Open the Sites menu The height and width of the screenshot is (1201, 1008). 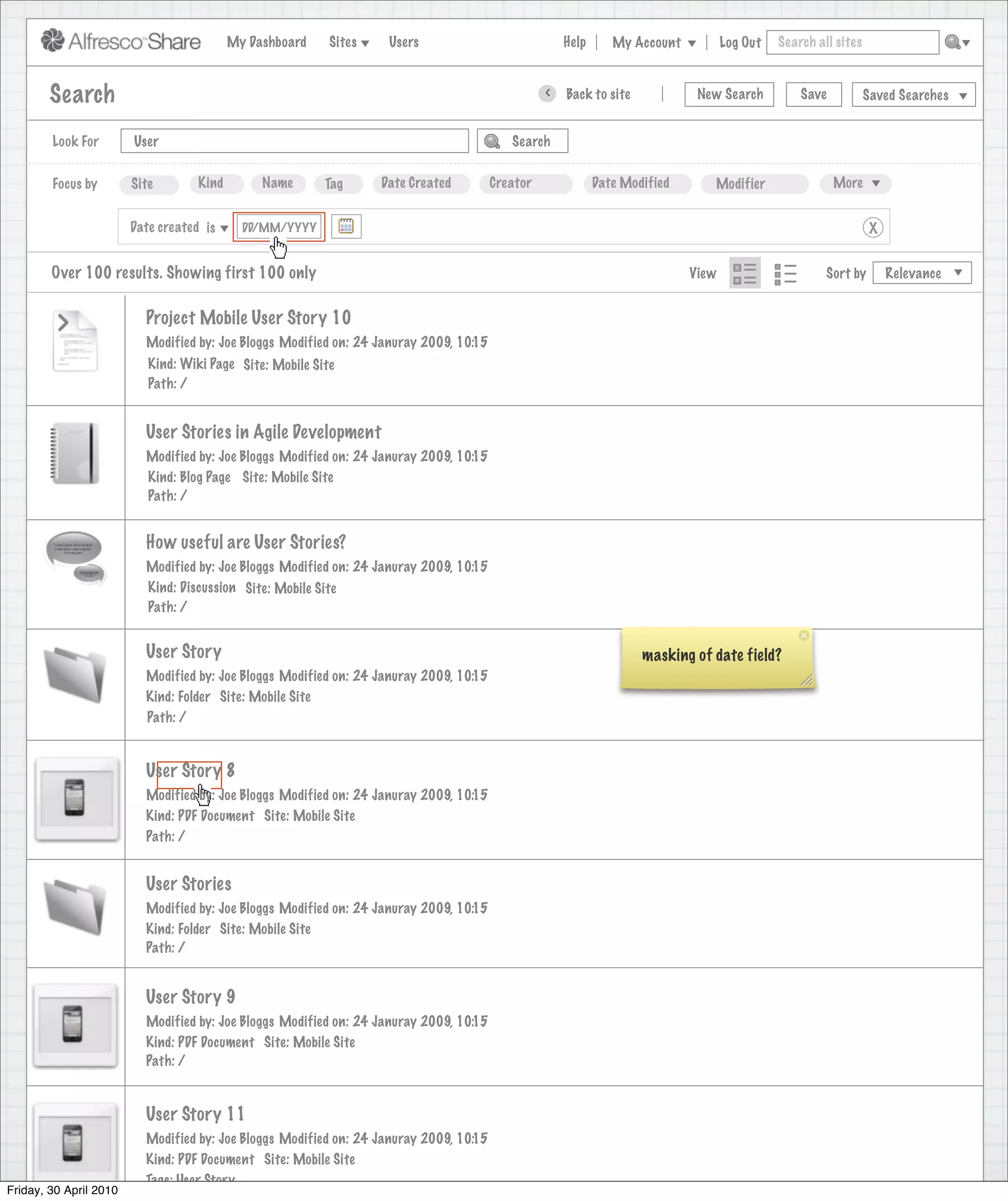point(348,42)
